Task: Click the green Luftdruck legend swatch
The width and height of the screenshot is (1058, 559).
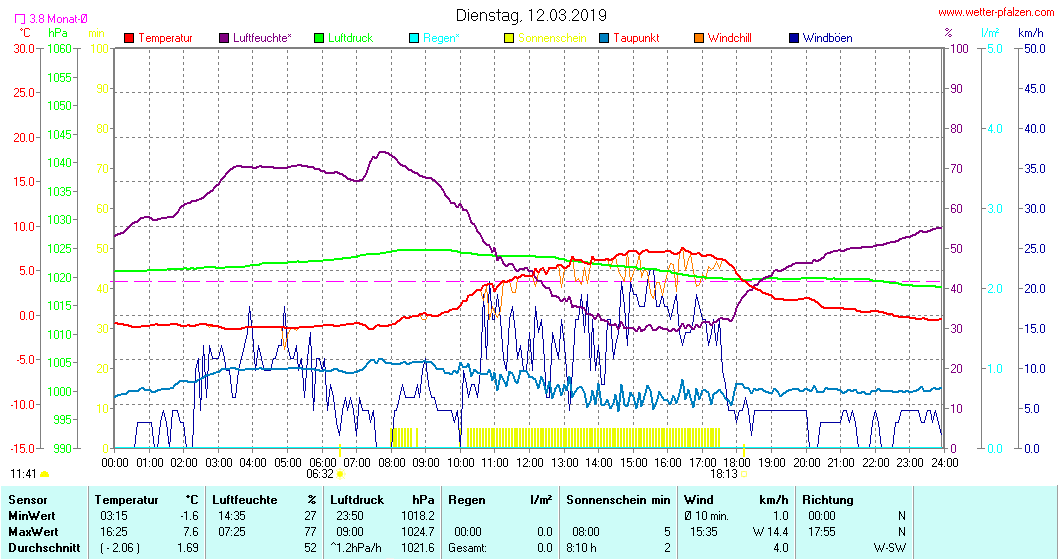Action: click(x=319, y=38)
